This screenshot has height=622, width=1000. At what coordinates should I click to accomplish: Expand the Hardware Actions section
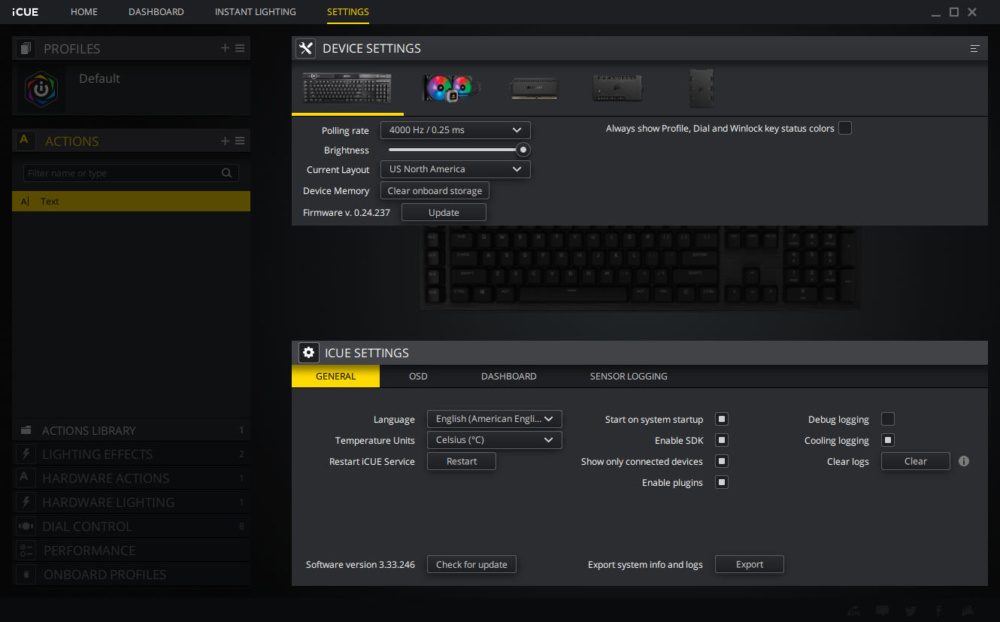(x=131, y=478)
